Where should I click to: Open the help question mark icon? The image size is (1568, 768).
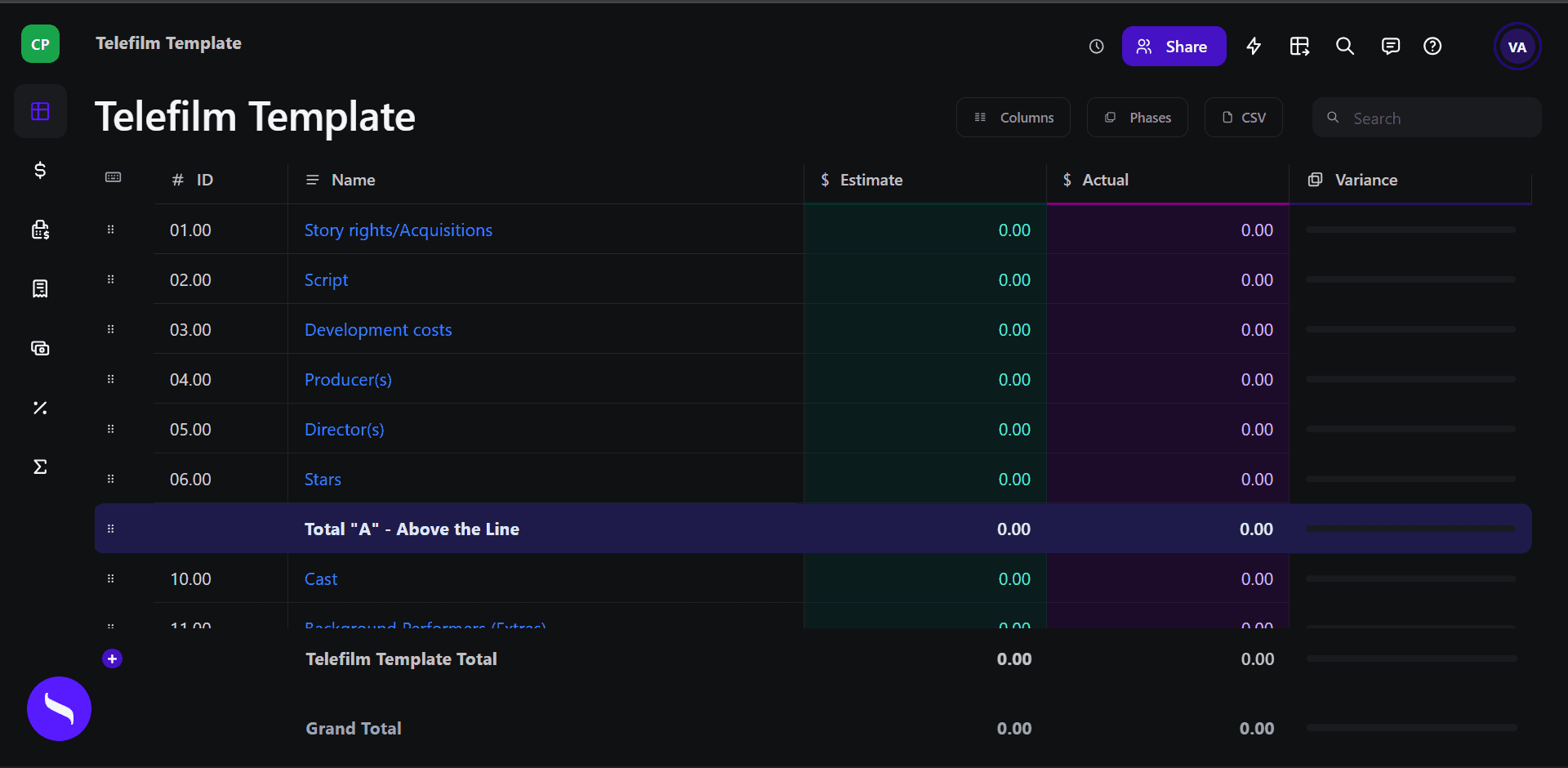(1432, 47)
